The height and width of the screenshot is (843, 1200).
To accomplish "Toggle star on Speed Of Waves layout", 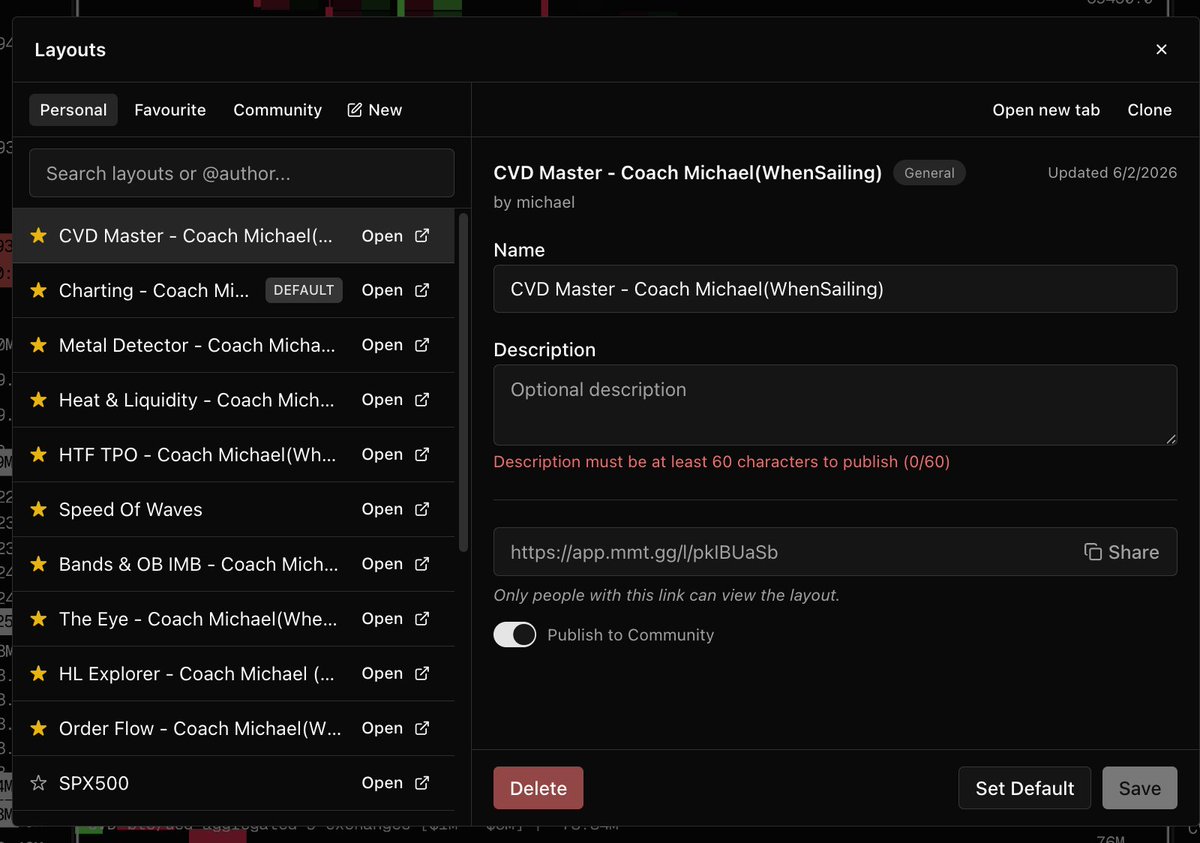I will (38, 509).
